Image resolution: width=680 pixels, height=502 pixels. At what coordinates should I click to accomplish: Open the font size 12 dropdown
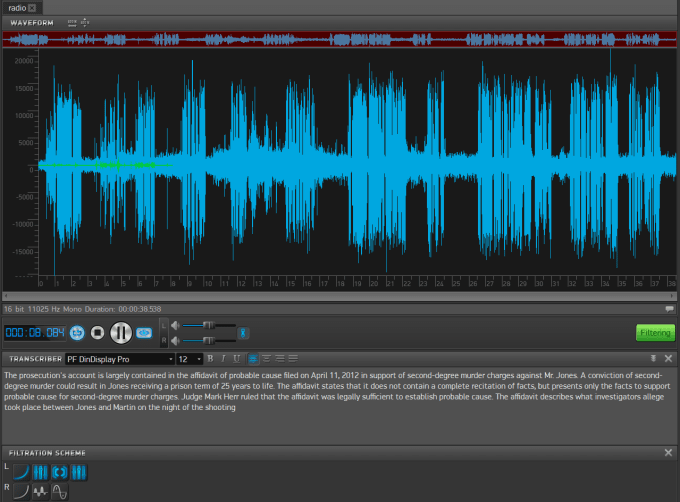coord(190,359)
